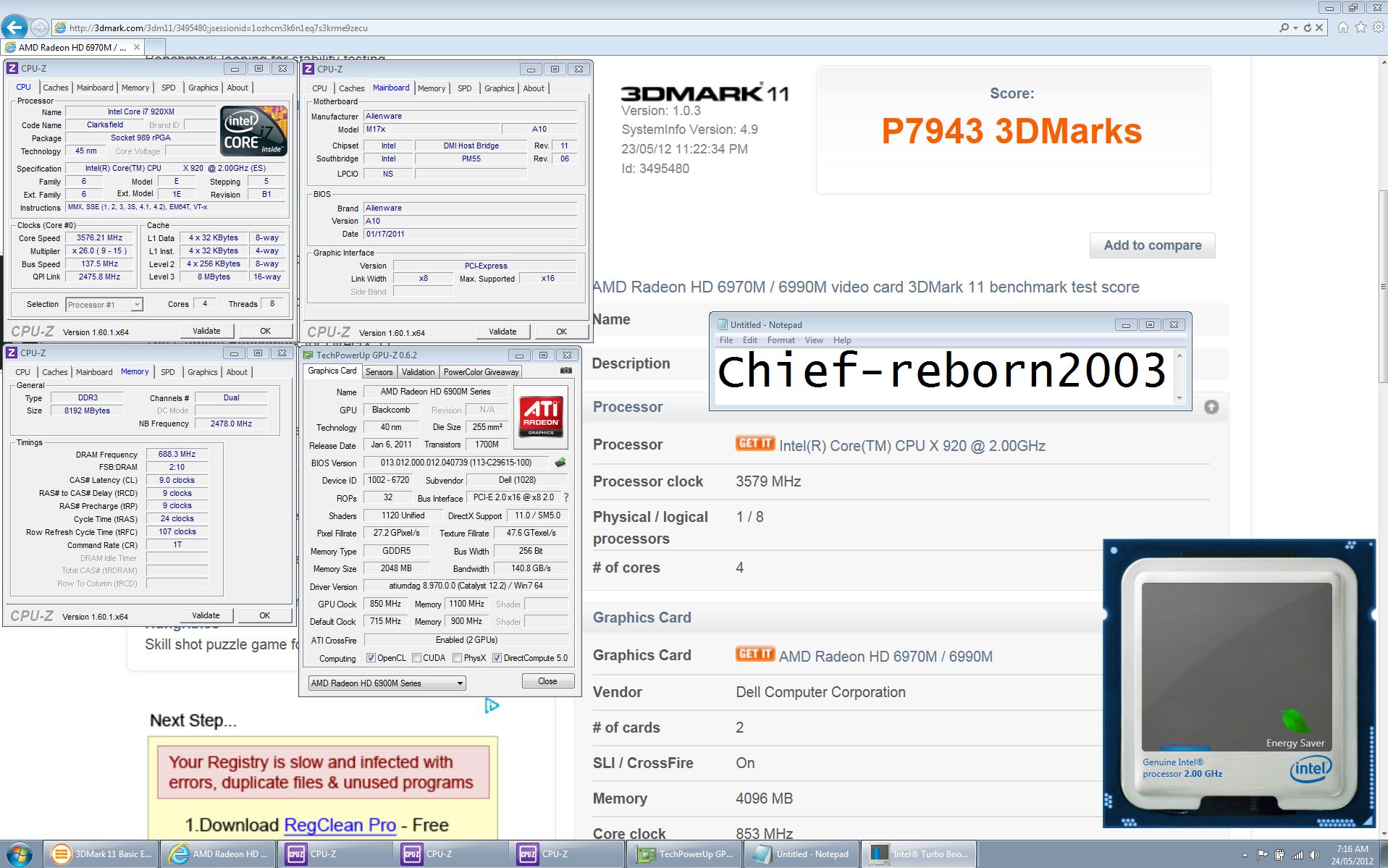Click the address bar search magnifier icon
Image resolution: width=1388 pixels, height=868 pixels.
pyautogui.click(x=1284, y=28)
